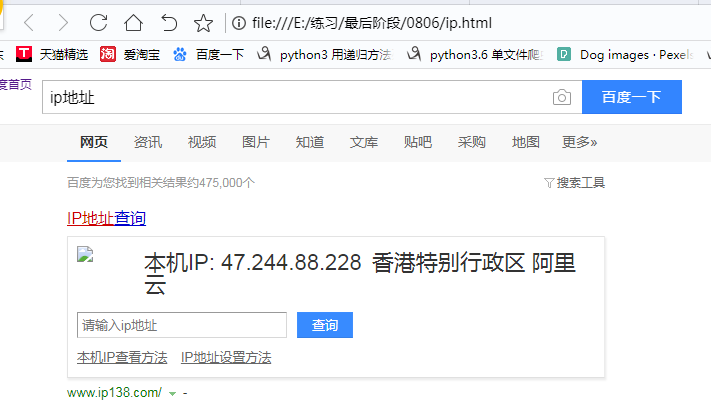
Task: Click the red 淘 Taobao icon
Action: 108,54
